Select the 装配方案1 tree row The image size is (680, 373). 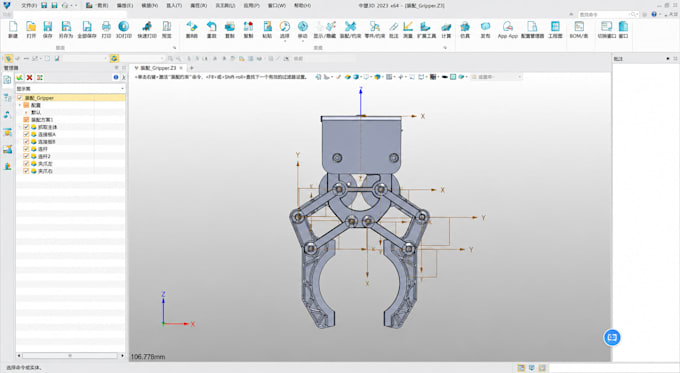[71, 120]
